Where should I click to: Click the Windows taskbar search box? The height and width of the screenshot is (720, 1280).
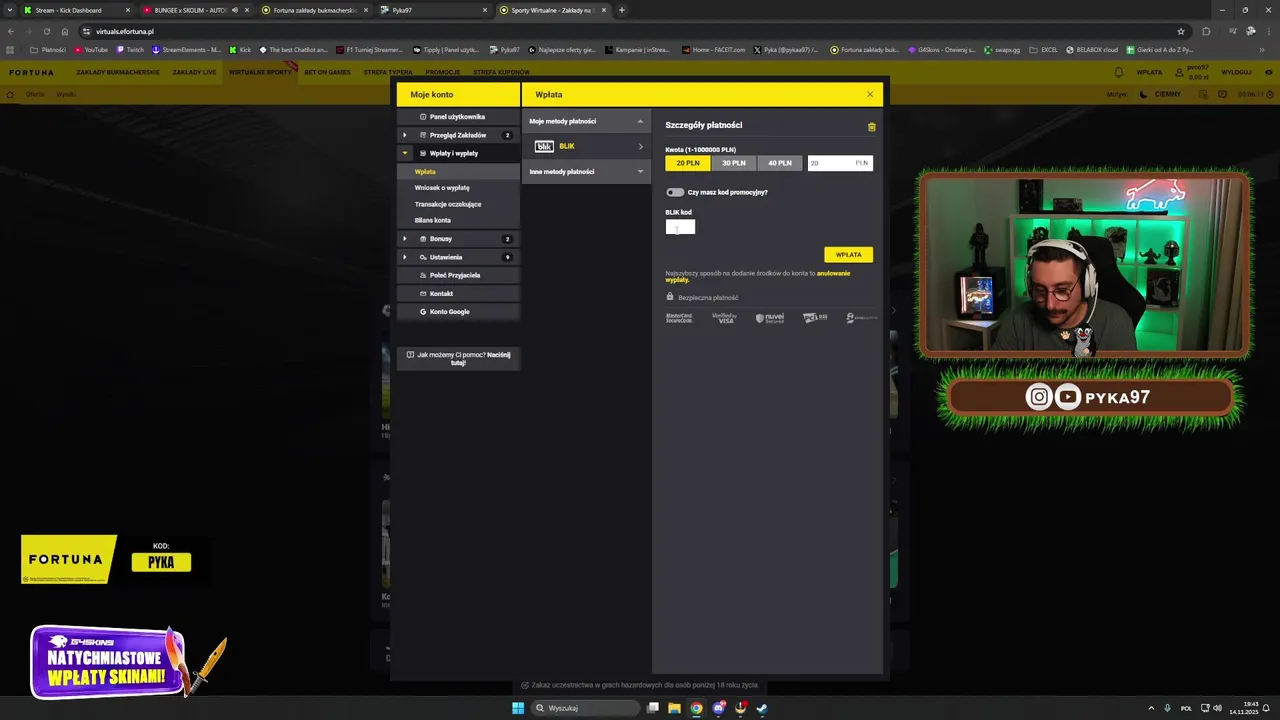[586, 708]
